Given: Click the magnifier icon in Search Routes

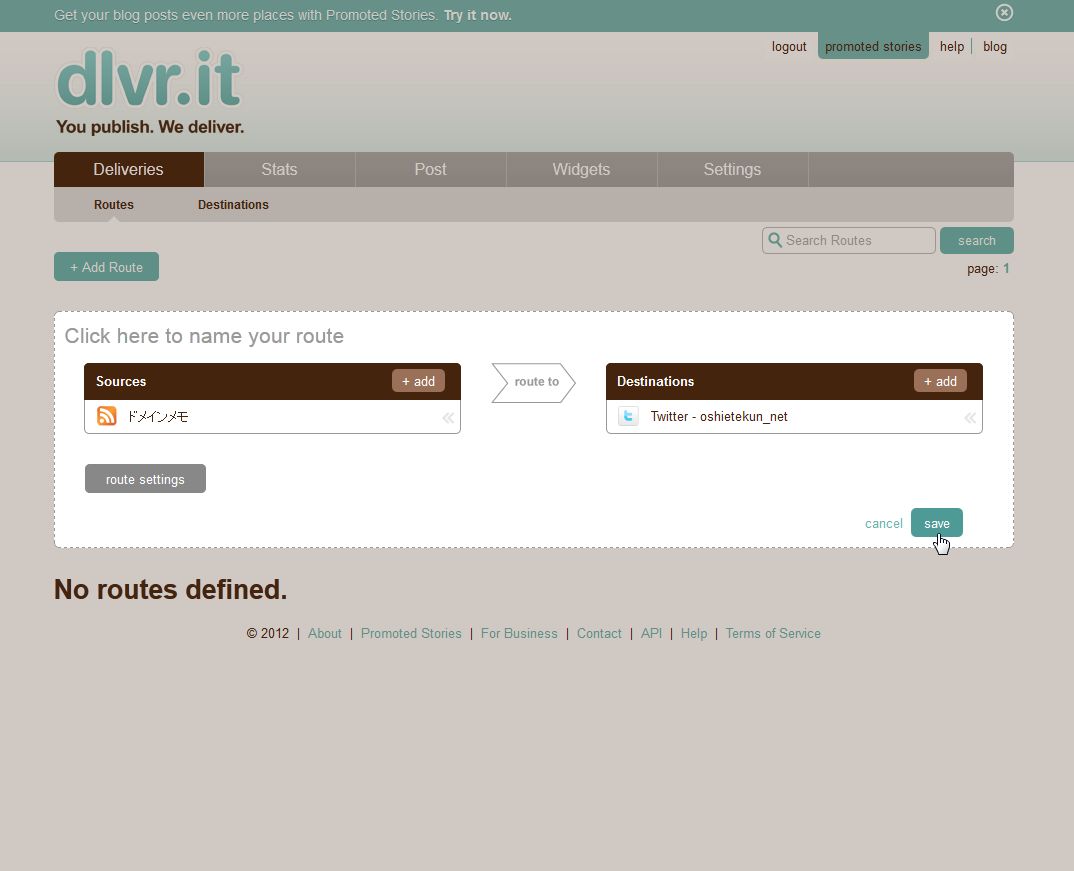Looking at the screenshot, I should [775, 240].
